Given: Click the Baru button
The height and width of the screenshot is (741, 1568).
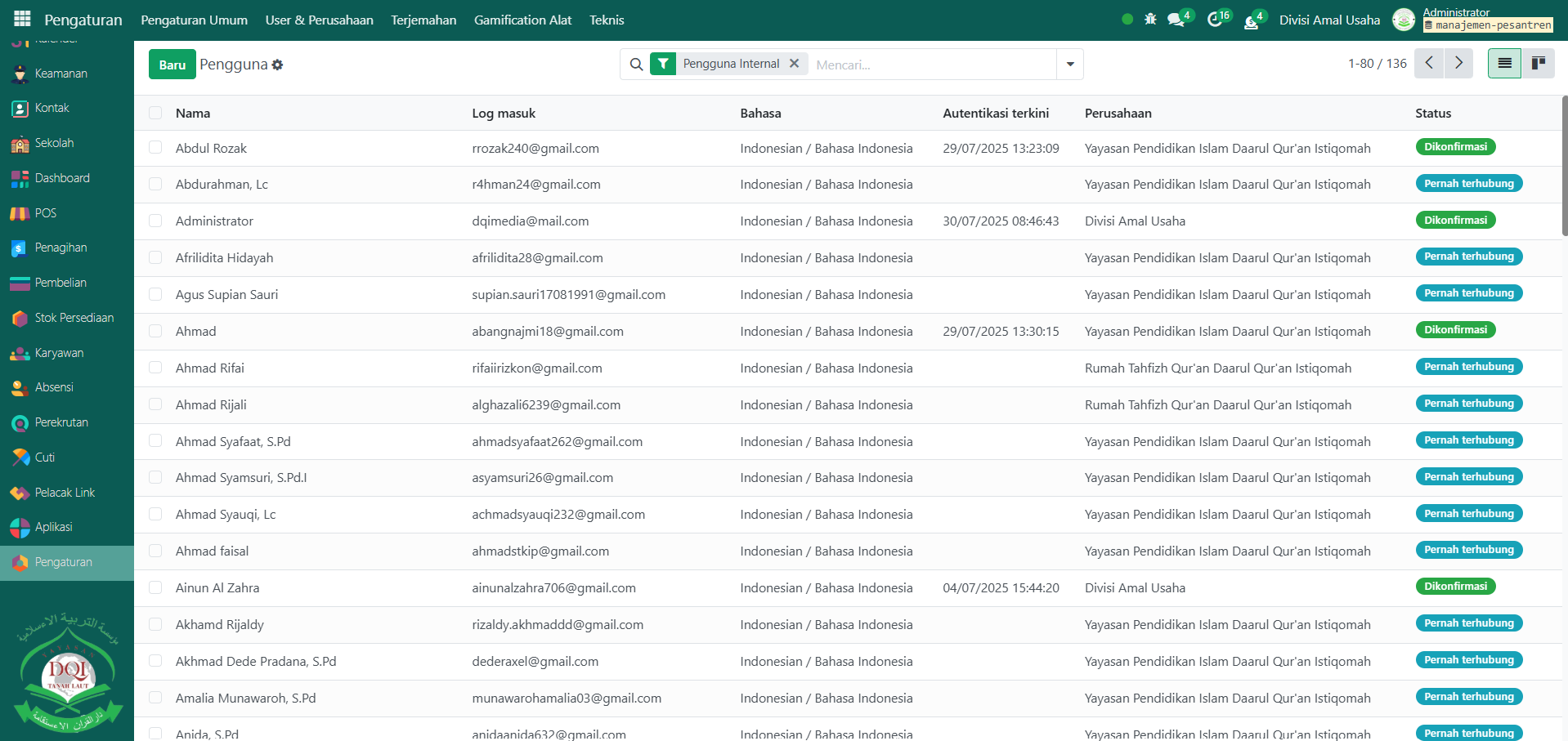Looking at the screenshot, I should (x=172, y=65).
